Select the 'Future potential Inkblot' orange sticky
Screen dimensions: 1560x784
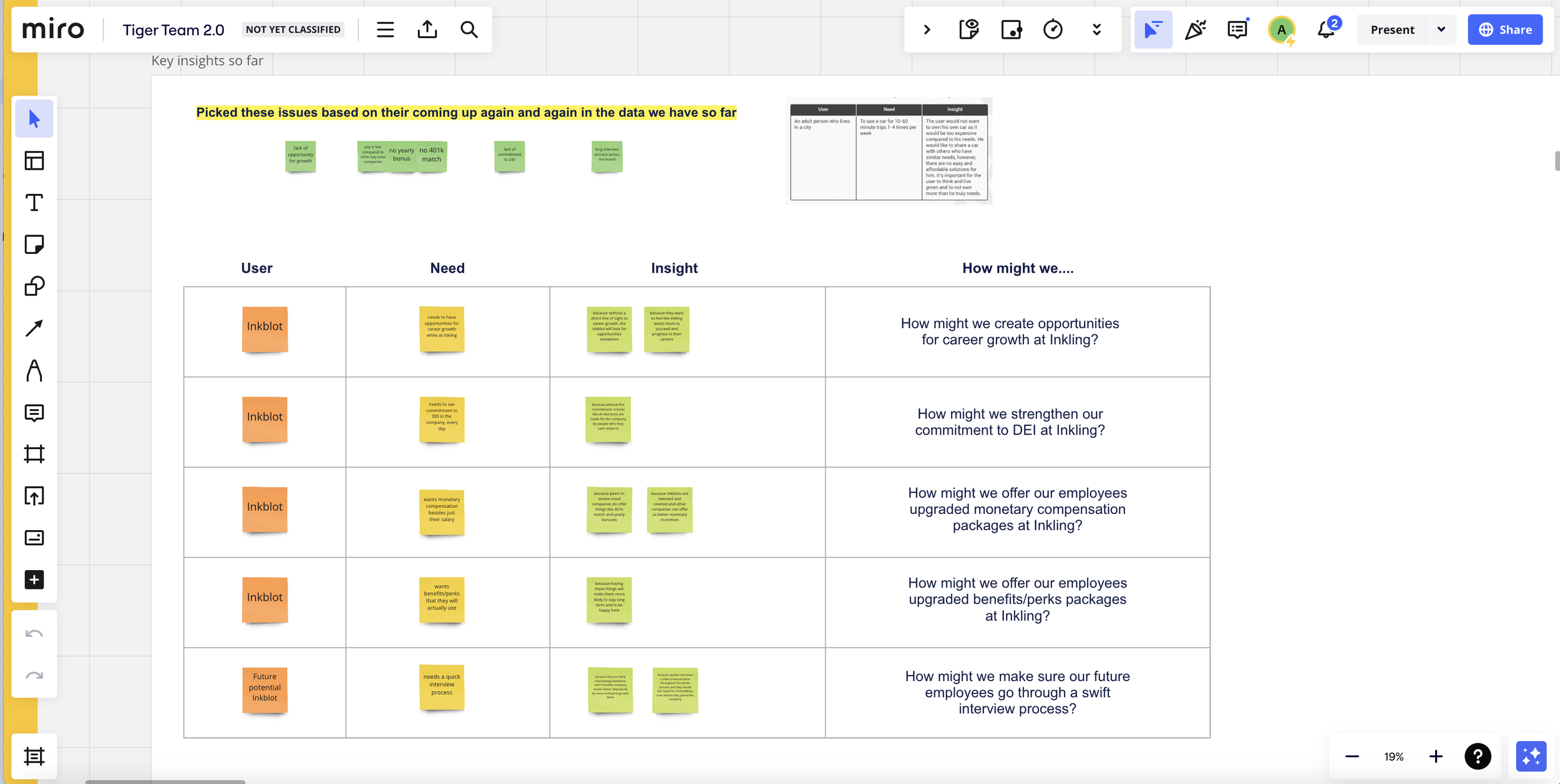(265, 690)
